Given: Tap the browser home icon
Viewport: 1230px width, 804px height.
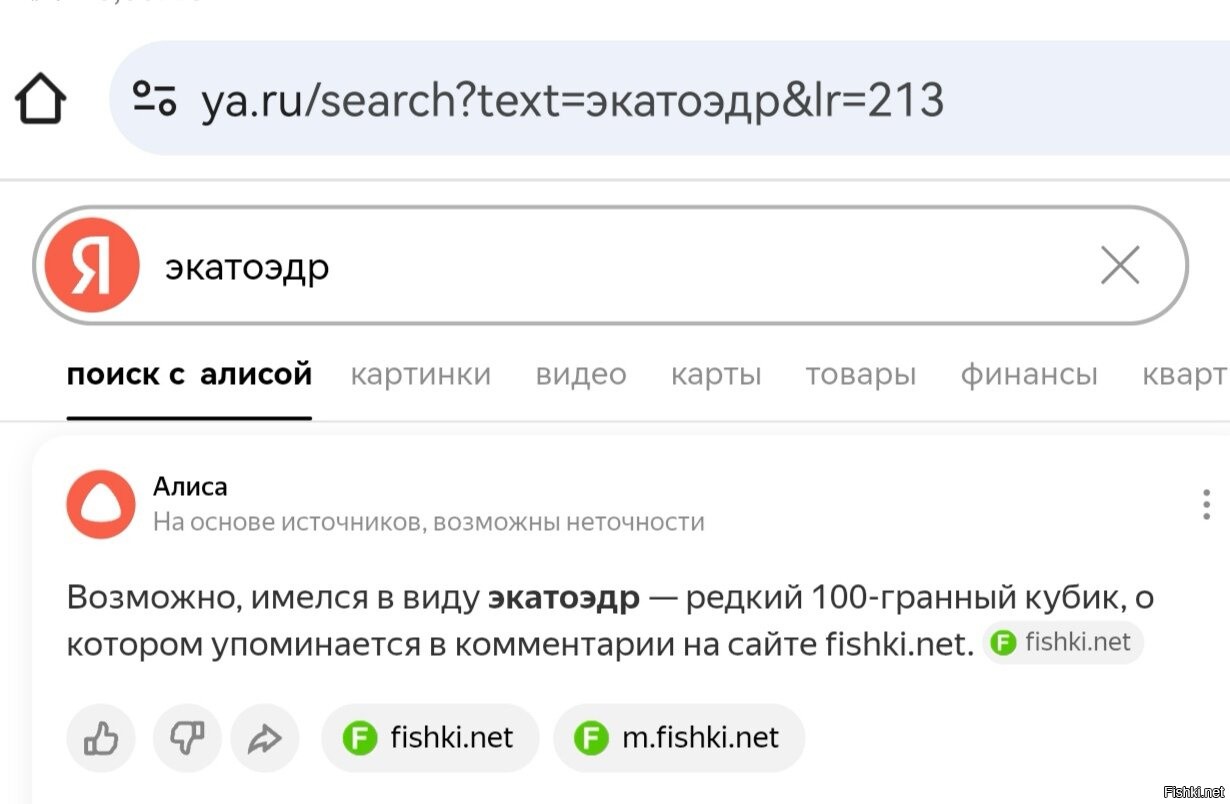Looking at the screenshot, I should 41,100.
